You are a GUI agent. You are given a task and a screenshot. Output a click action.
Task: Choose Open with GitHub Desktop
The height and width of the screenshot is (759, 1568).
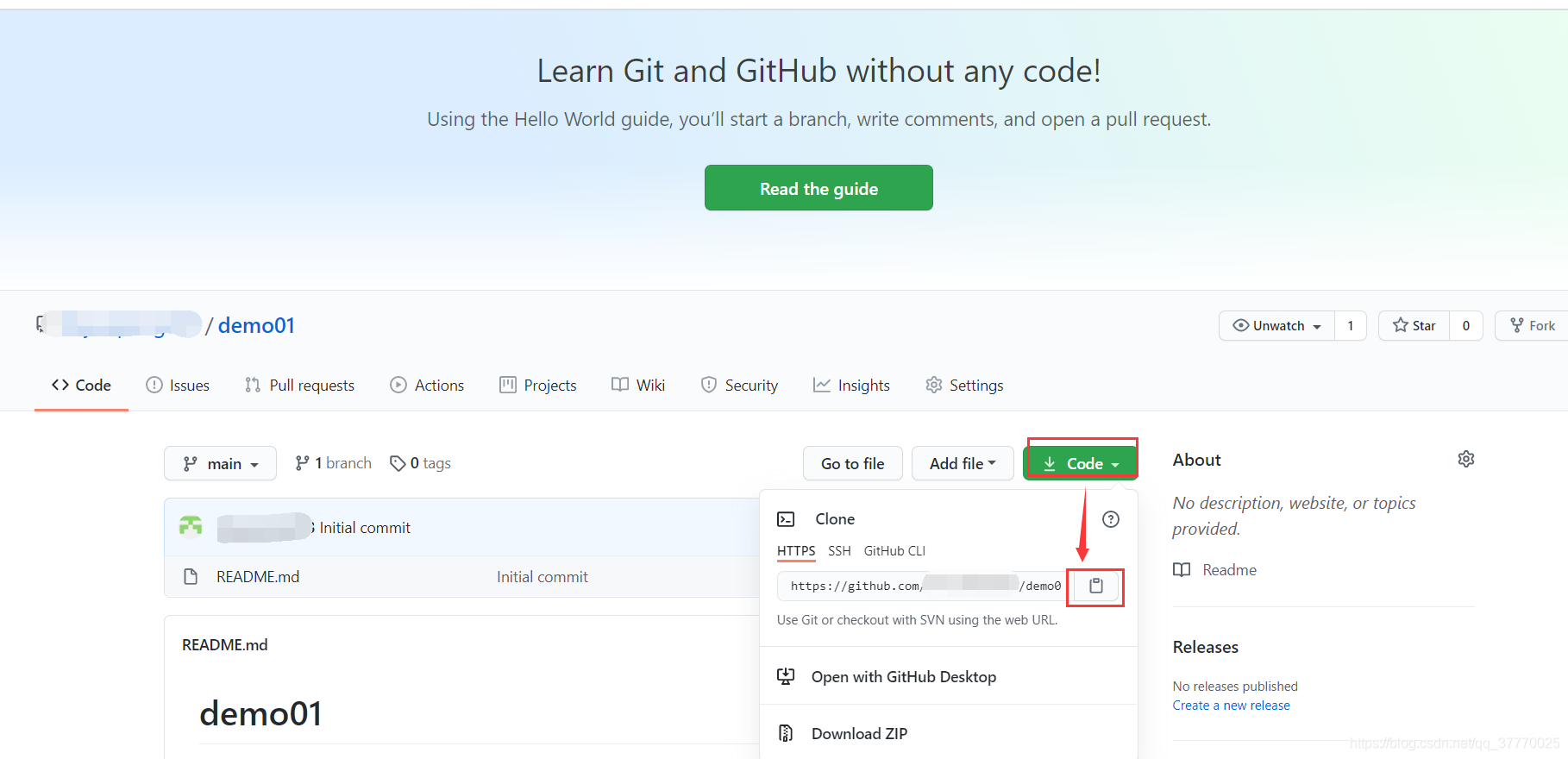(x=904, y=676)
